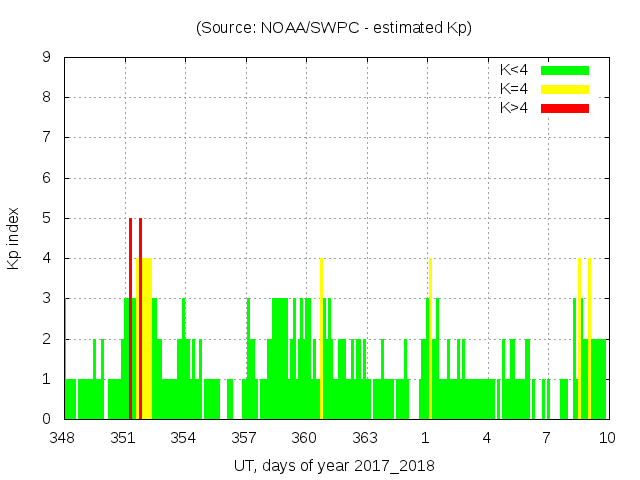Click the rightmost yellow Kp 4 bar
Viewport: 640px width, 480px height.
pyautogui.click(x=590, y=338)
